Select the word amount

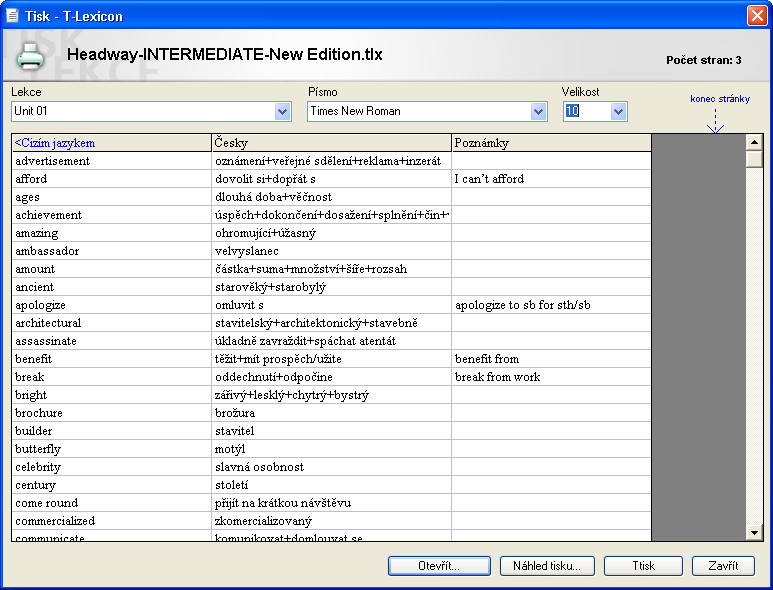pyautogui.click(x=35, y=269)
